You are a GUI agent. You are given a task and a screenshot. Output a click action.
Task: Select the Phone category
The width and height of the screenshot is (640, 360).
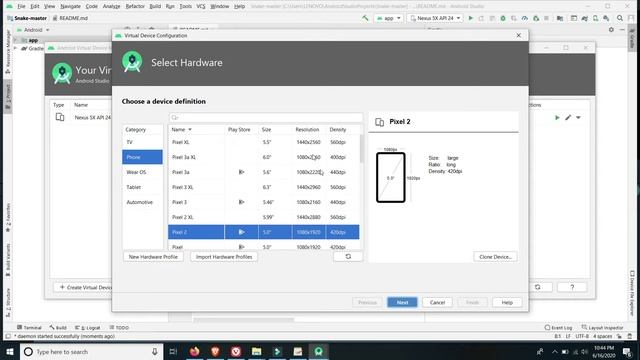coord(142,157)
